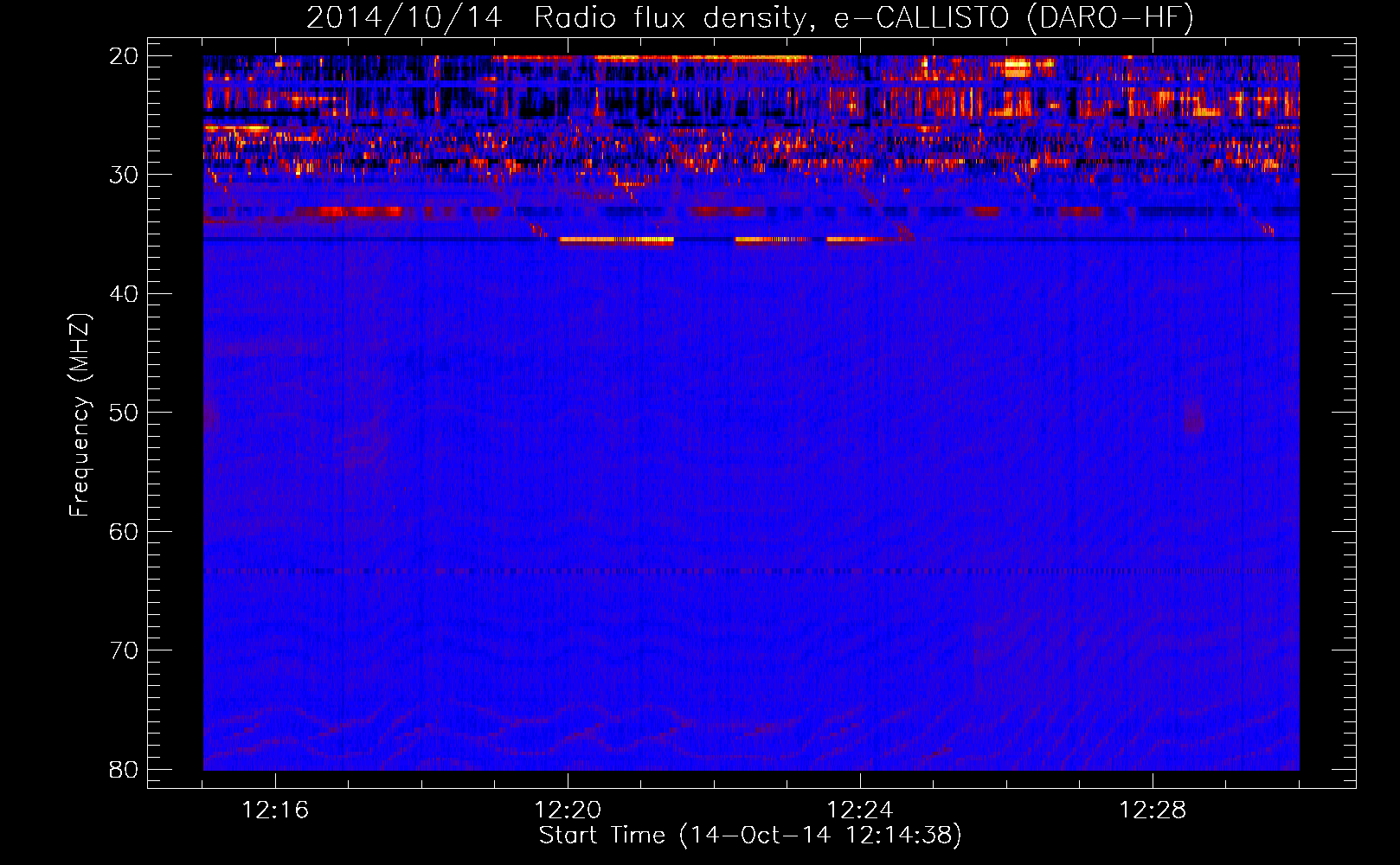Click the 80 MHz frequency tick label
Image resolution: width=1400 pixels, height=865 pixels.
[x=124, y=770]
